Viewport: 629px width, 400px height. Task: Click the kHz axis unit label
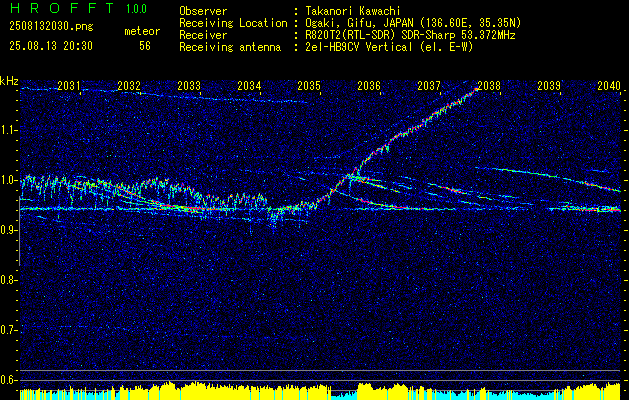click(9, 81)
